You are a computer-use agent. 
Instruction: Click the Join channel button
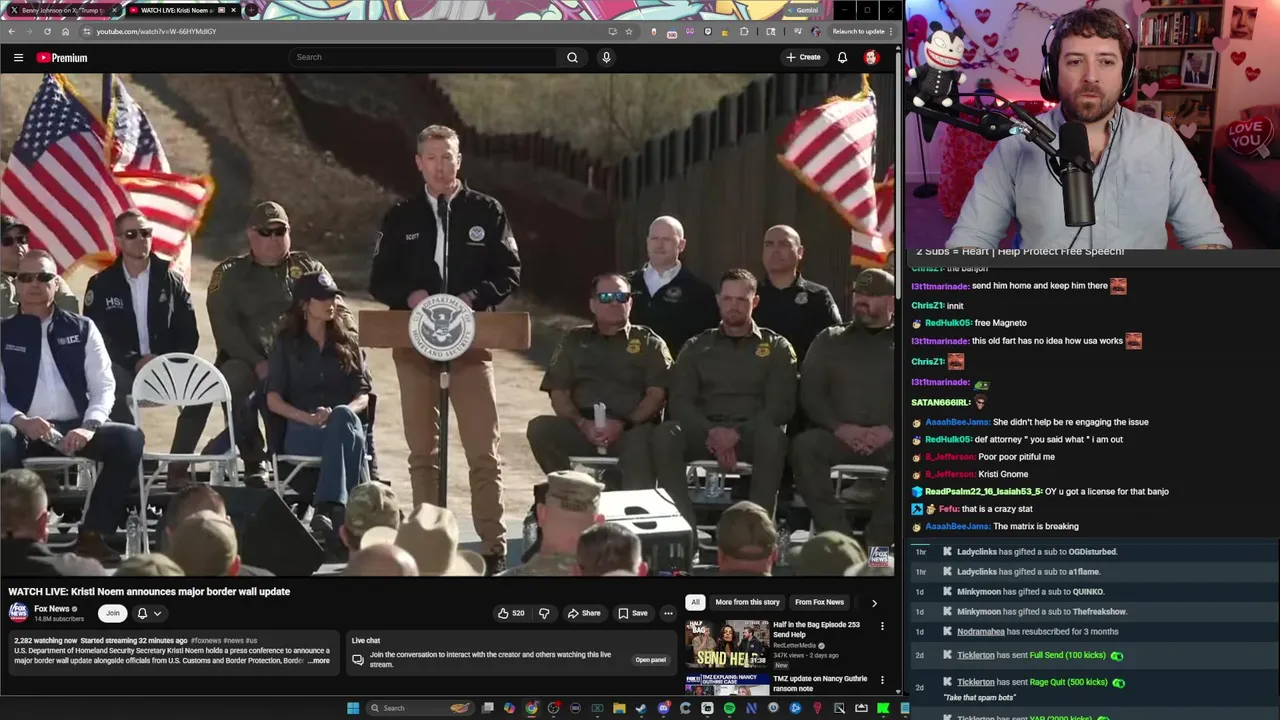[113, 613]
